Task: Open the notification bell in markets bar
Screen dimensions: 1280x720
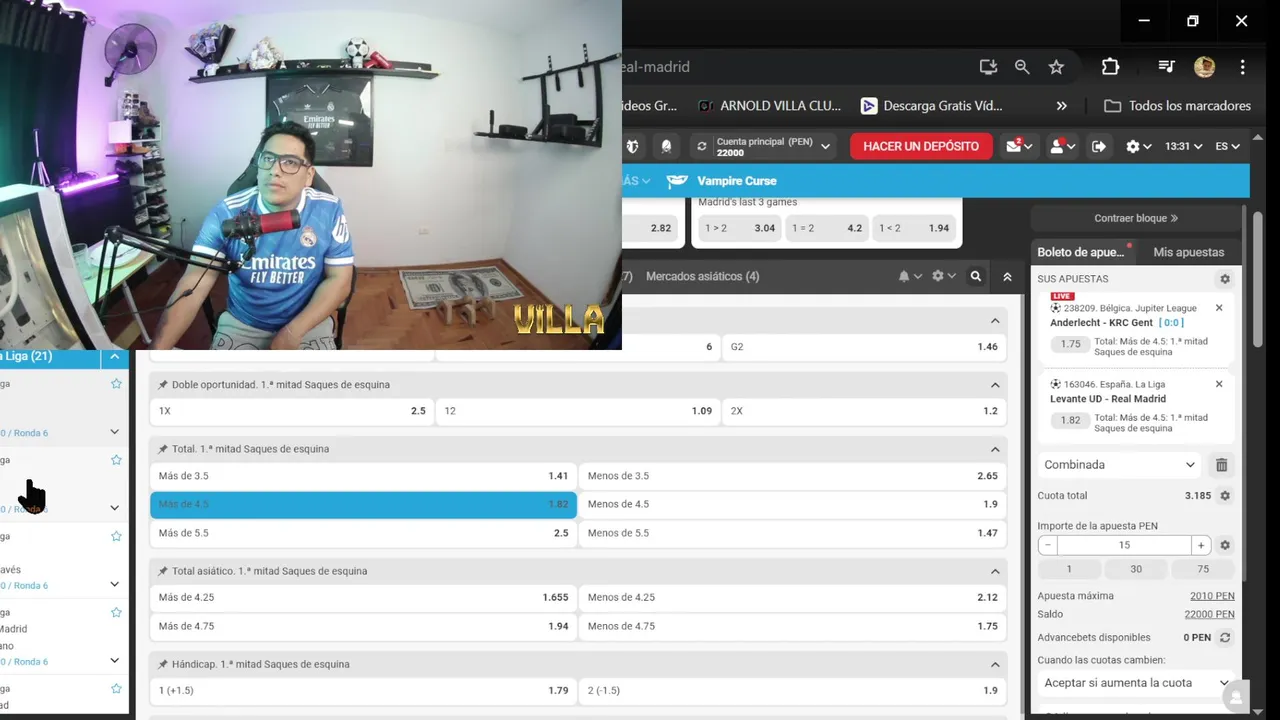Action: [909, 276]
